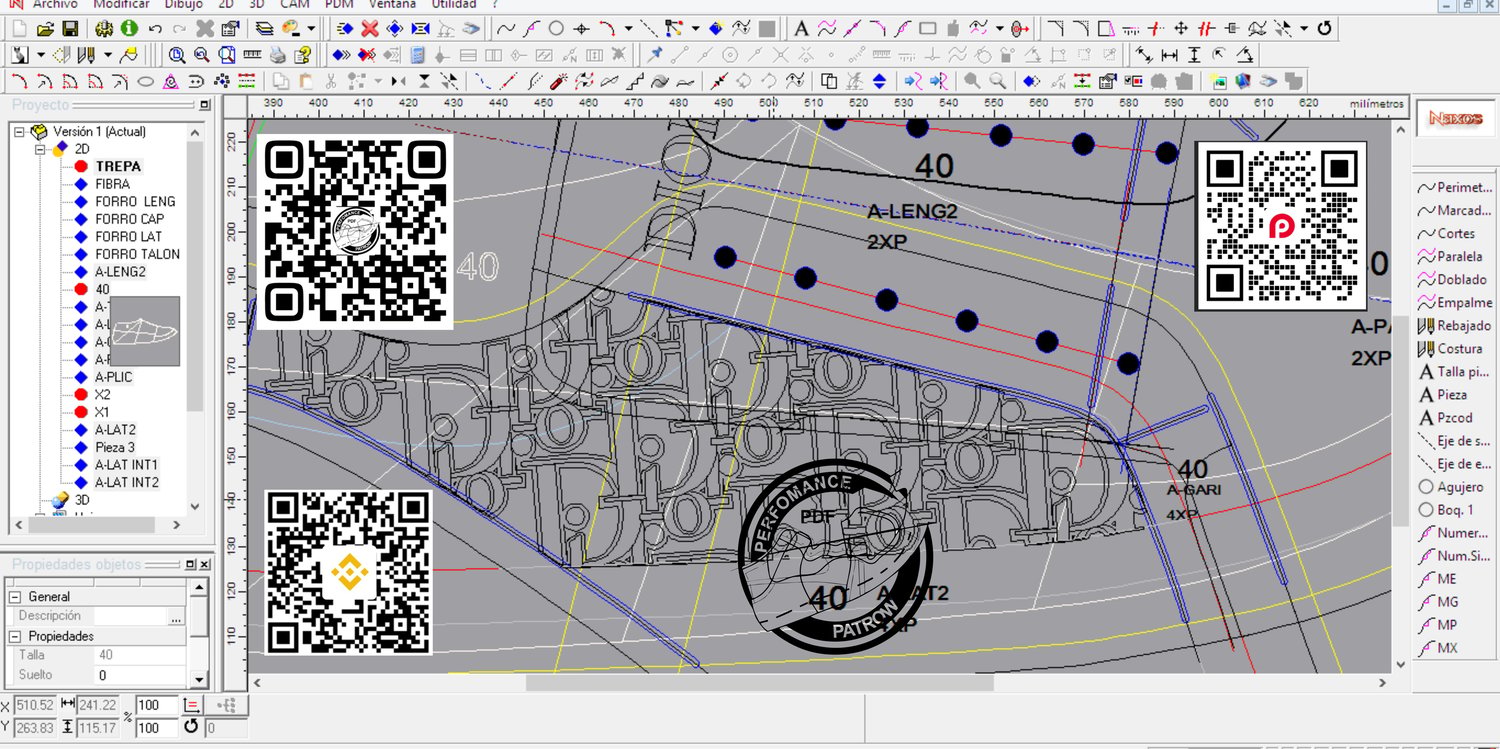1500x749 pixels.
Task: Click the pencils tool icon
Action: [x=86, y=54]
